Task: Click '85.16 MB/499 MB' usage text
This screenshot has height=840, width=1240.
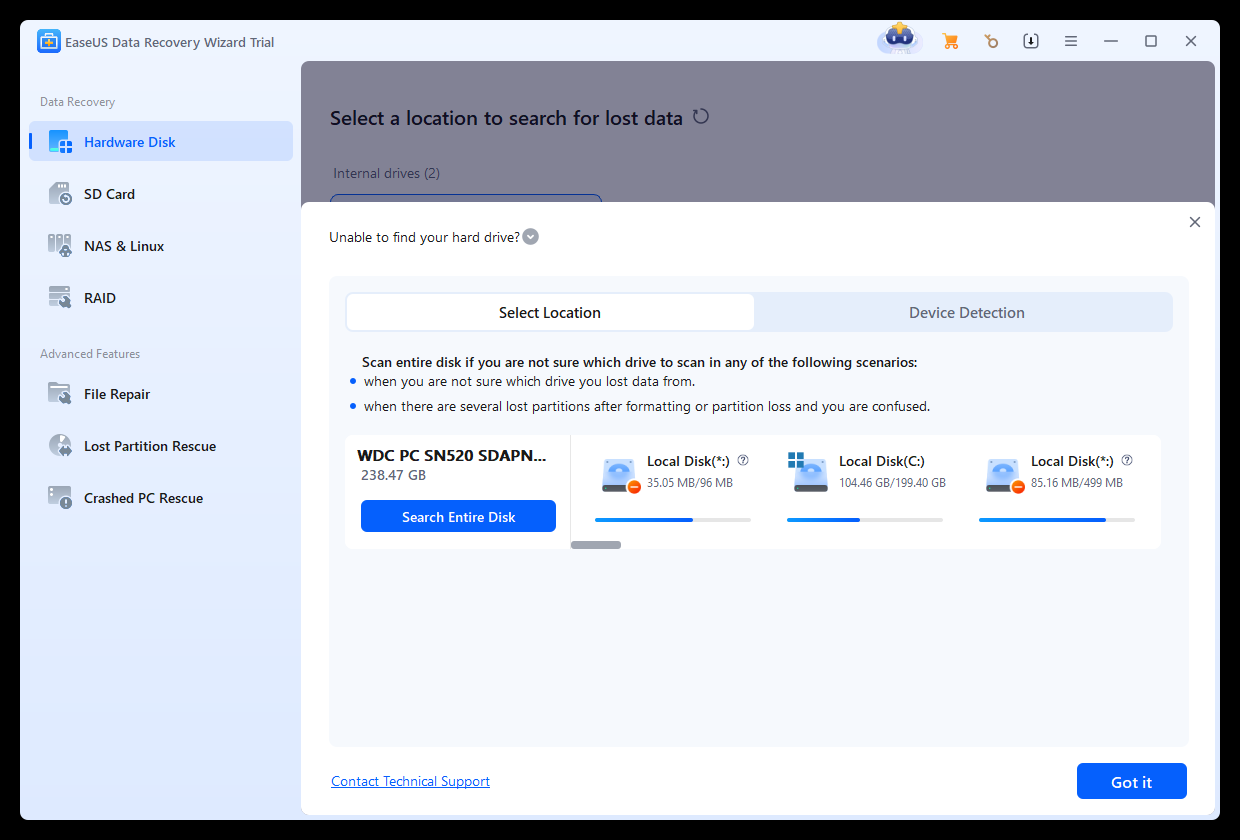Action: (x=1077, y=483)
